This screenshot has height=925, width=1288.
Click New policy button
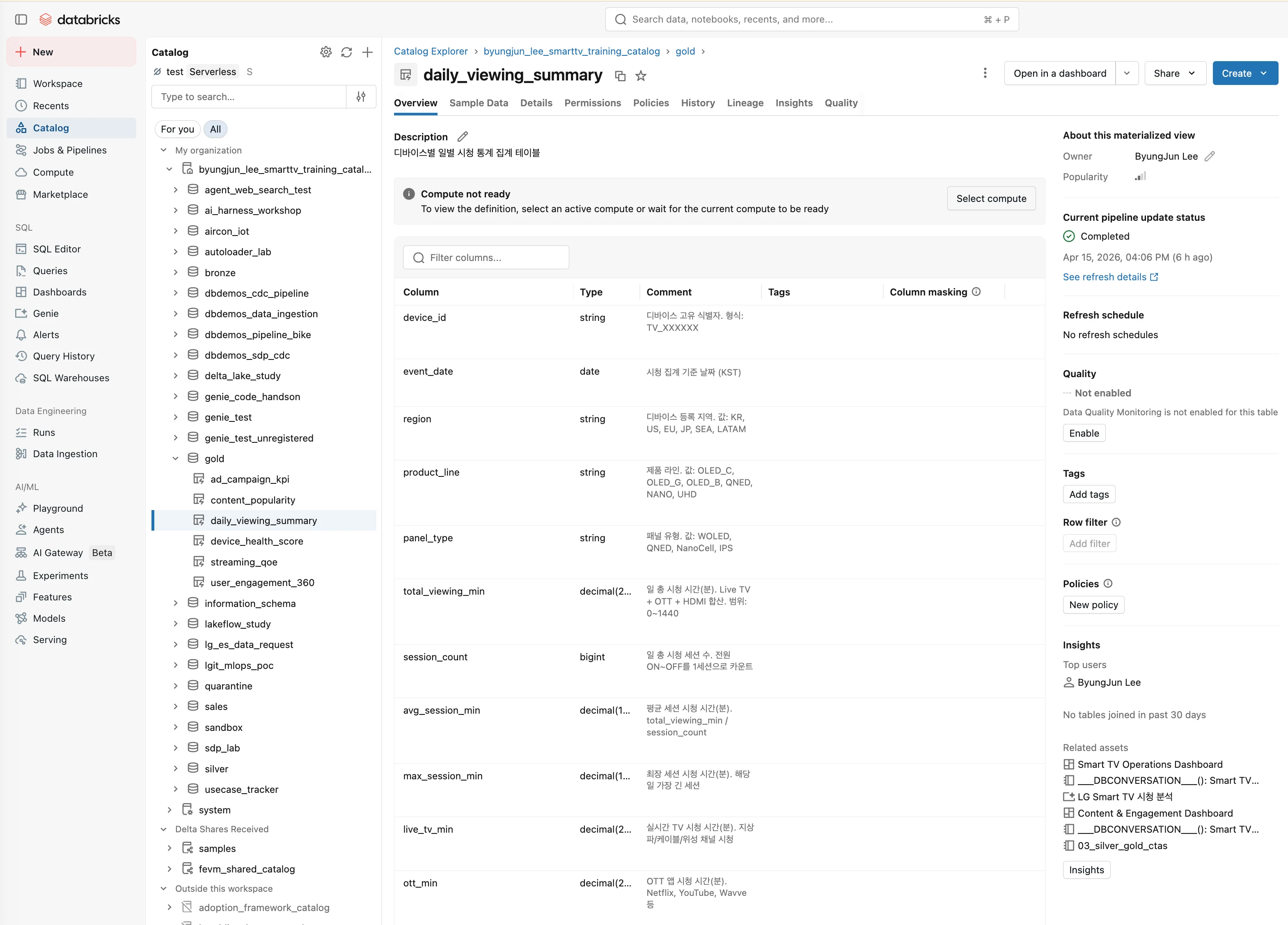pos(1093,605)
